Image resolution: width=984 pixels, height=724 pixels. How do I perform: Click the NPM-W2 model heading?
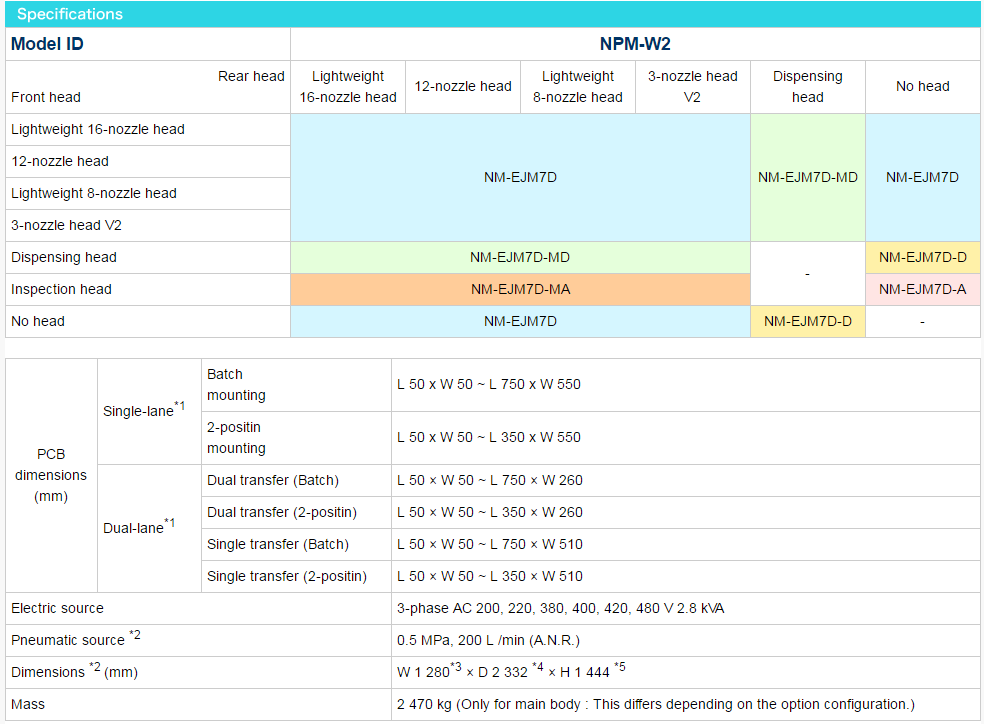click(635, 44)
